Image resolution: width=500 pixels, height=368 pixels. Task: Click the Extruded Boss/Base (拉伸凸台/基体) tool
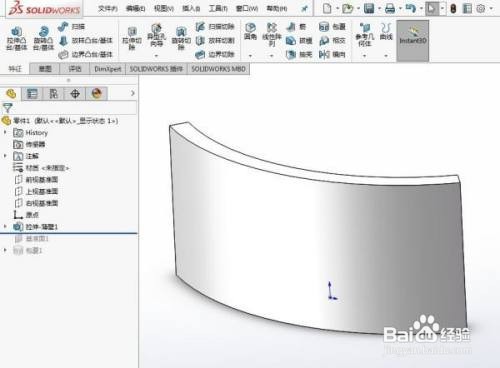pyautogui.click(x=16, y=39)
